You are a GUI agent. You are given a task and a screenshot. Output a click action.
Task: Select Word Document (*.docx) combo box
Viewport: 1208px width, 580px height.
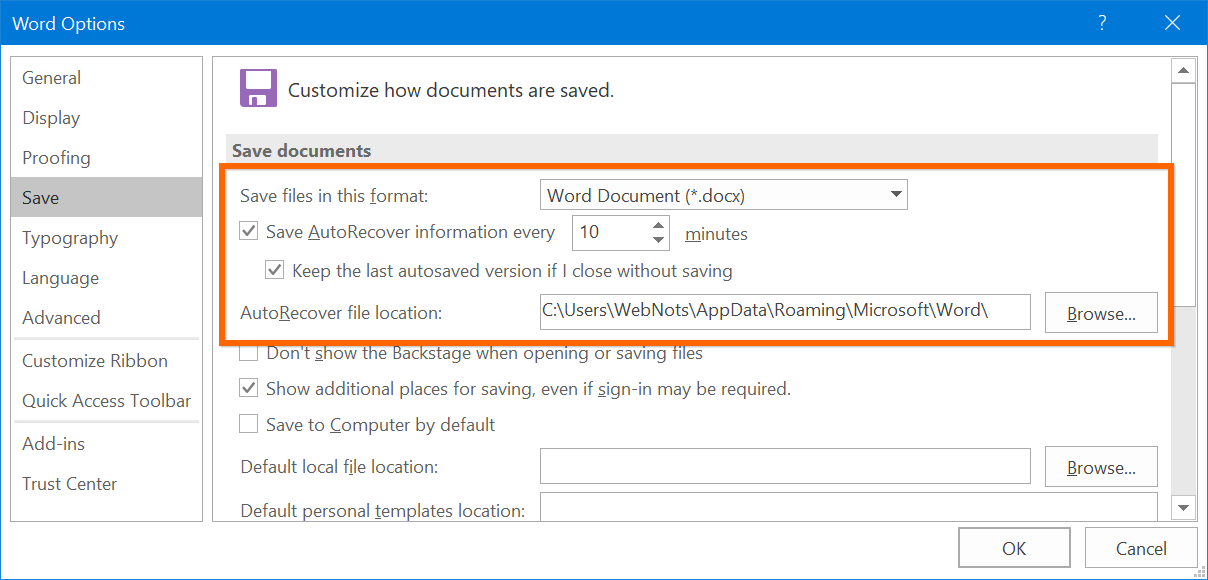click(700, 194)
